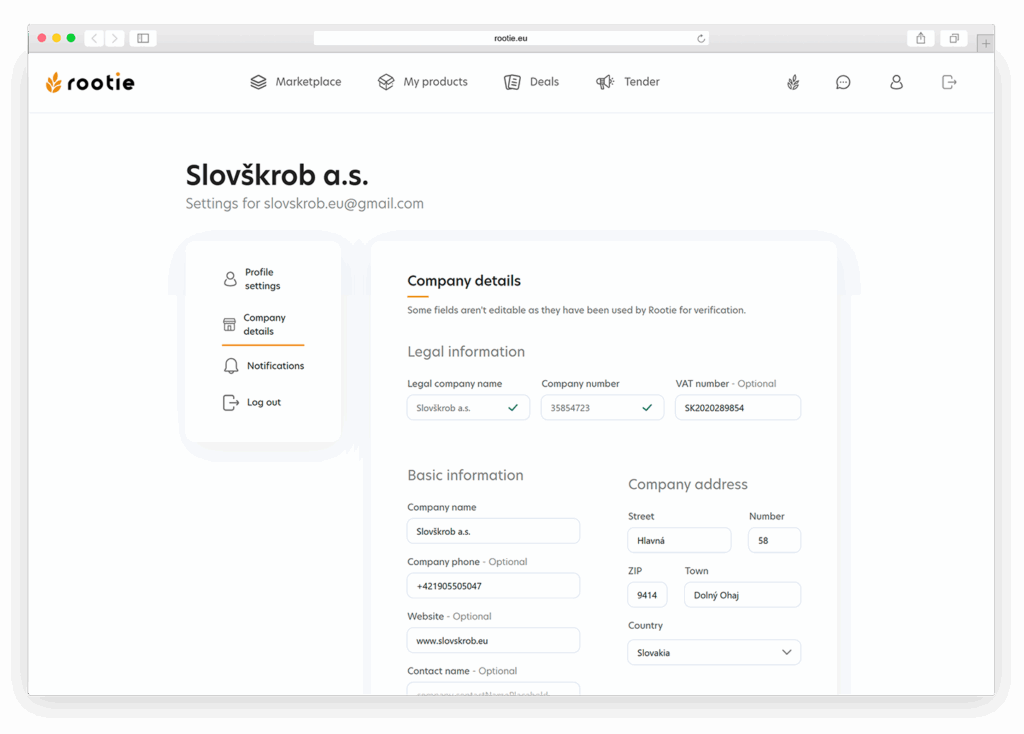This screenshot has height=734, width=1024.
Task: Select Profile settings in sidebar
Action: coord(262,279)
